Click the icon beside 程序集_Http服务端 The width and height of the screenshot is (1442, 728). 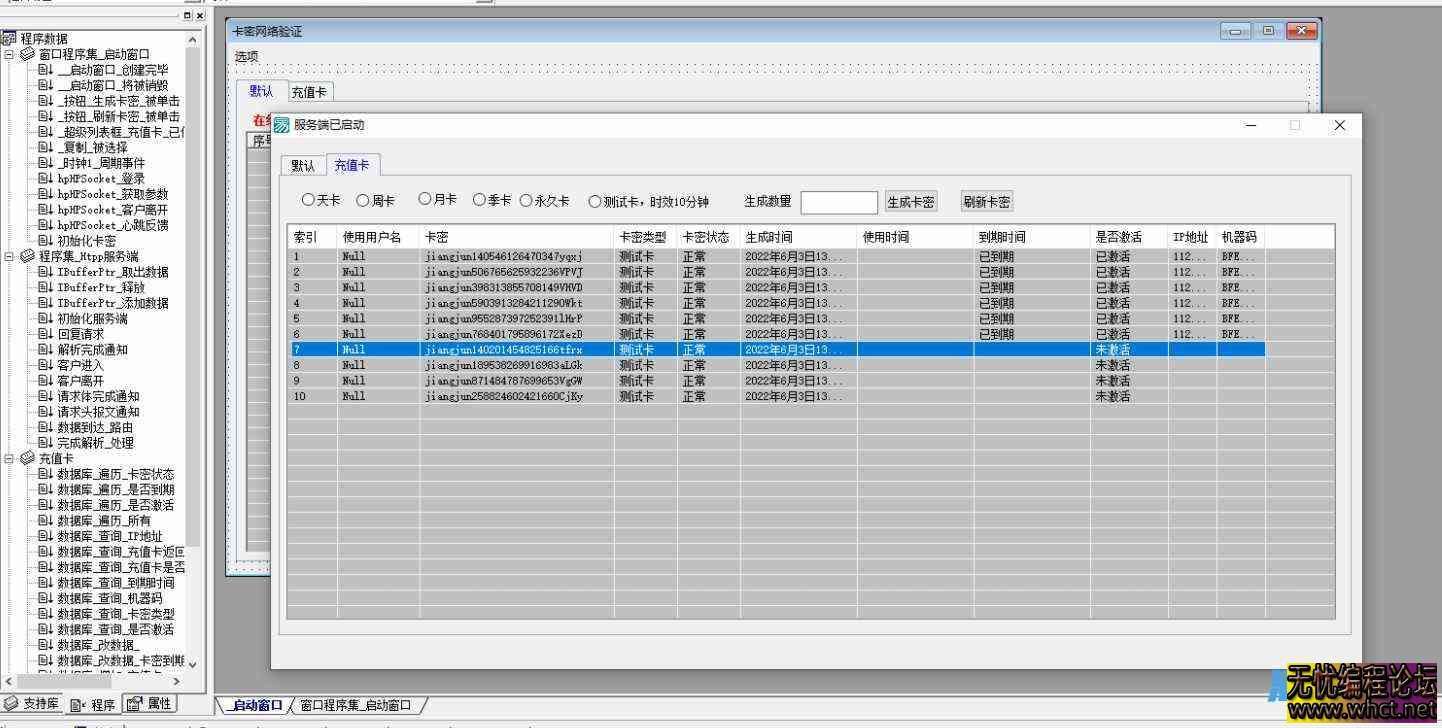click(x=28, y=255)
